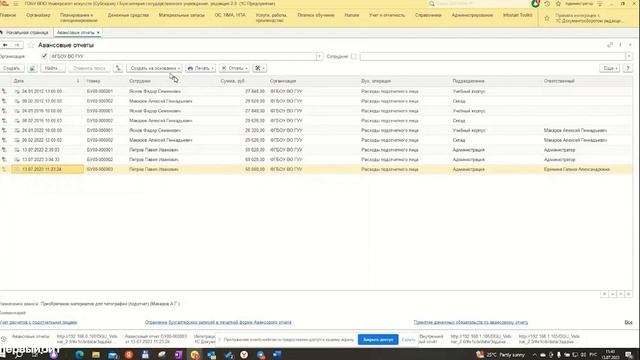
Task: Click into the Организация input field
Action: coord(183,56)
